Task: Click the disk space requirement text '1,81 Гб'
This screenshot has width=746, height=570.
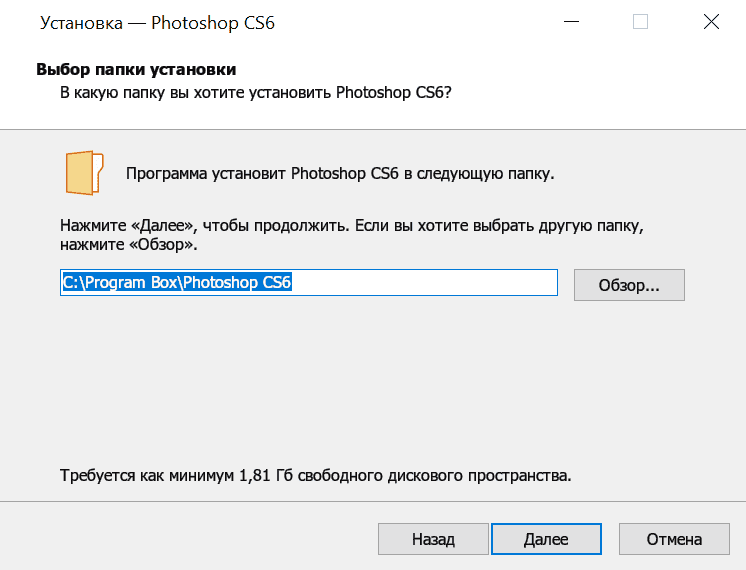Action: (265, 475)
